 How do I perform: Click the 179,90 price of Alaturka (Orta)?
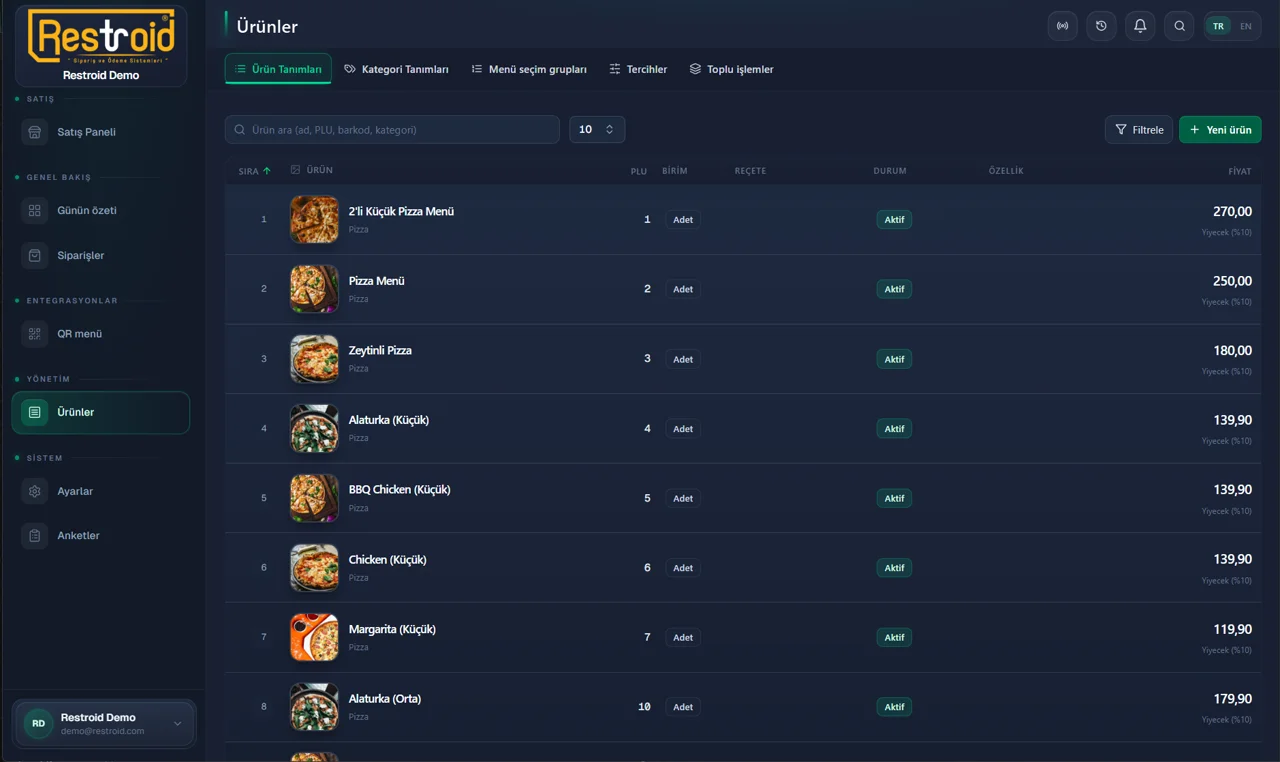coord(1232,699)
